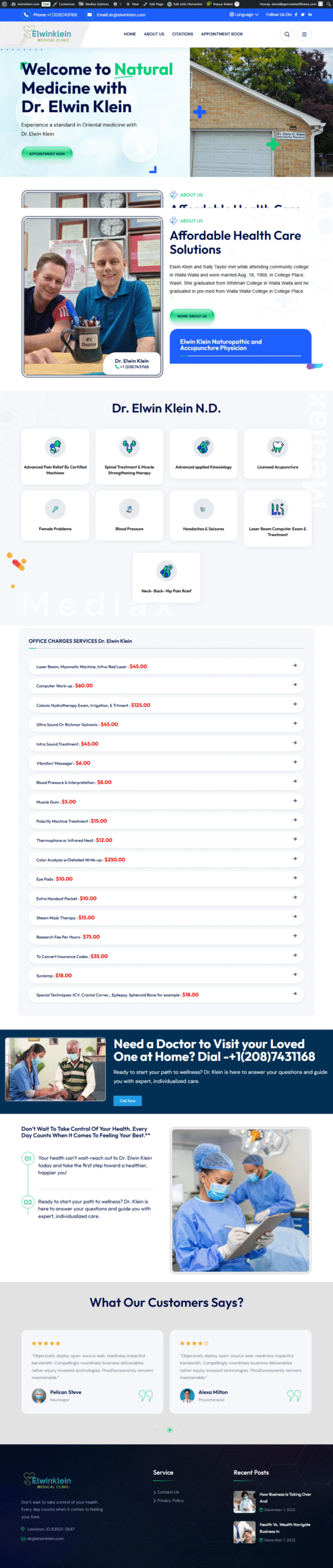Click the MORE ABOUT US button
Screen dimensions: 333x1568
(x=192, y=316)
